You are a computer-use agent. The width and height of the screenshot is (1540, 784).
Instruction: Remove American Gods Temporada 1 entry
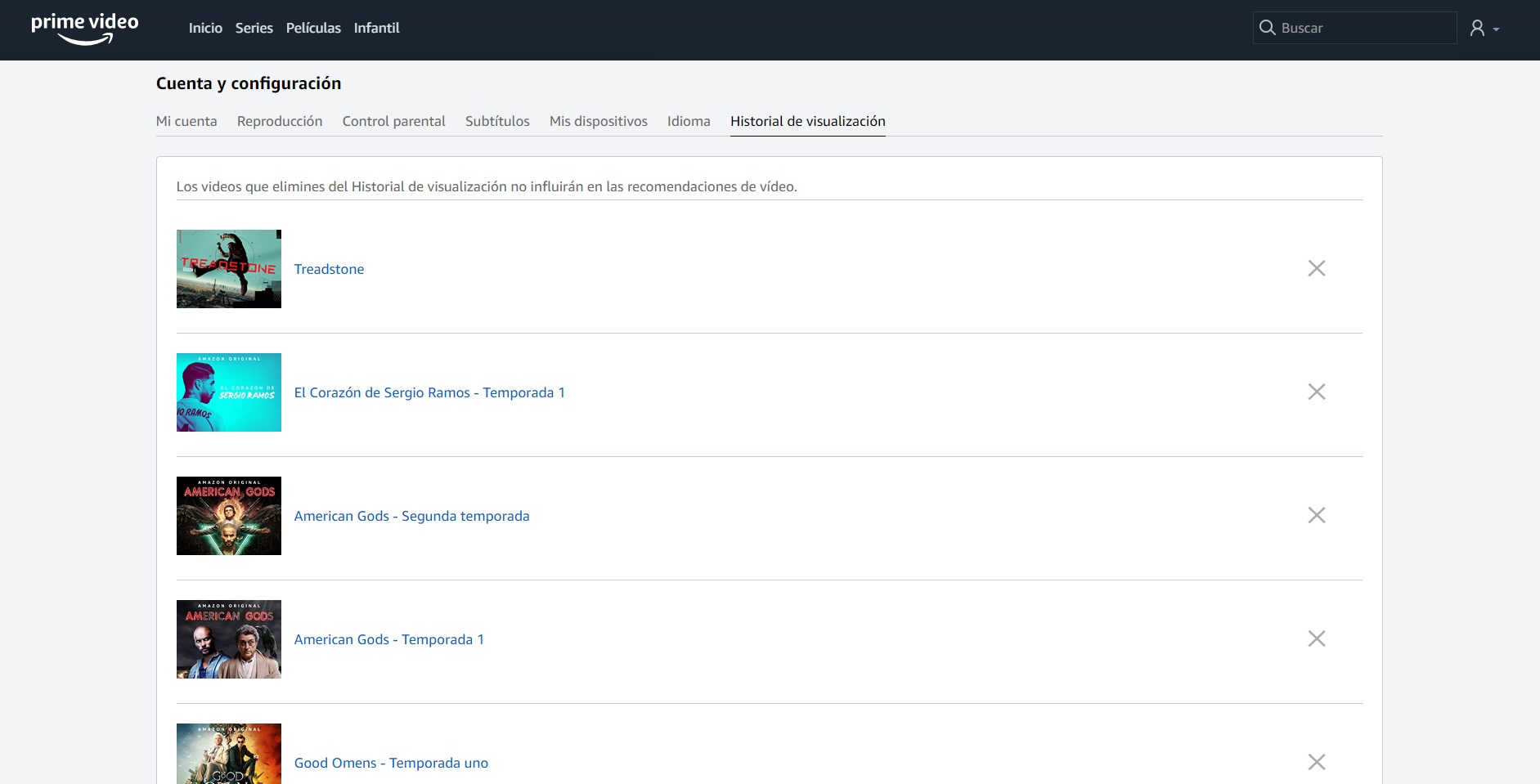(1316, 638)
